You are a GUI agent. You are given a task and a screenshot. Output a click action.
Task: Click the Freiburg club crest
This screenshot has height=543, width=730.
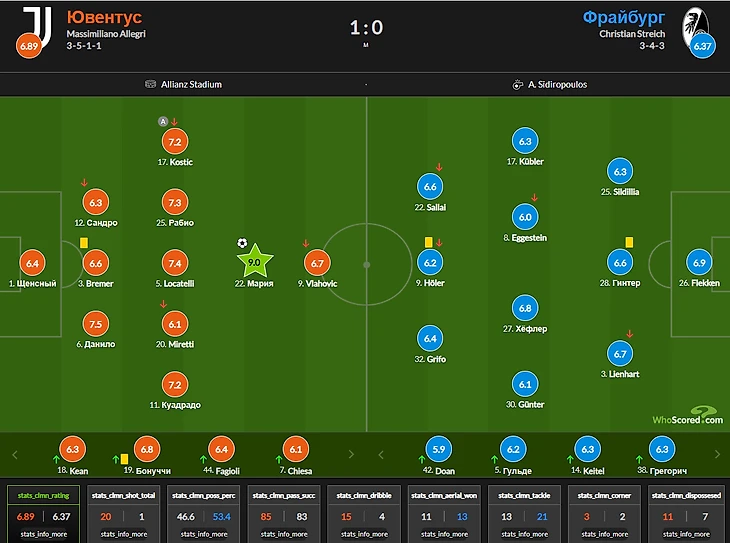pos(693,24)
